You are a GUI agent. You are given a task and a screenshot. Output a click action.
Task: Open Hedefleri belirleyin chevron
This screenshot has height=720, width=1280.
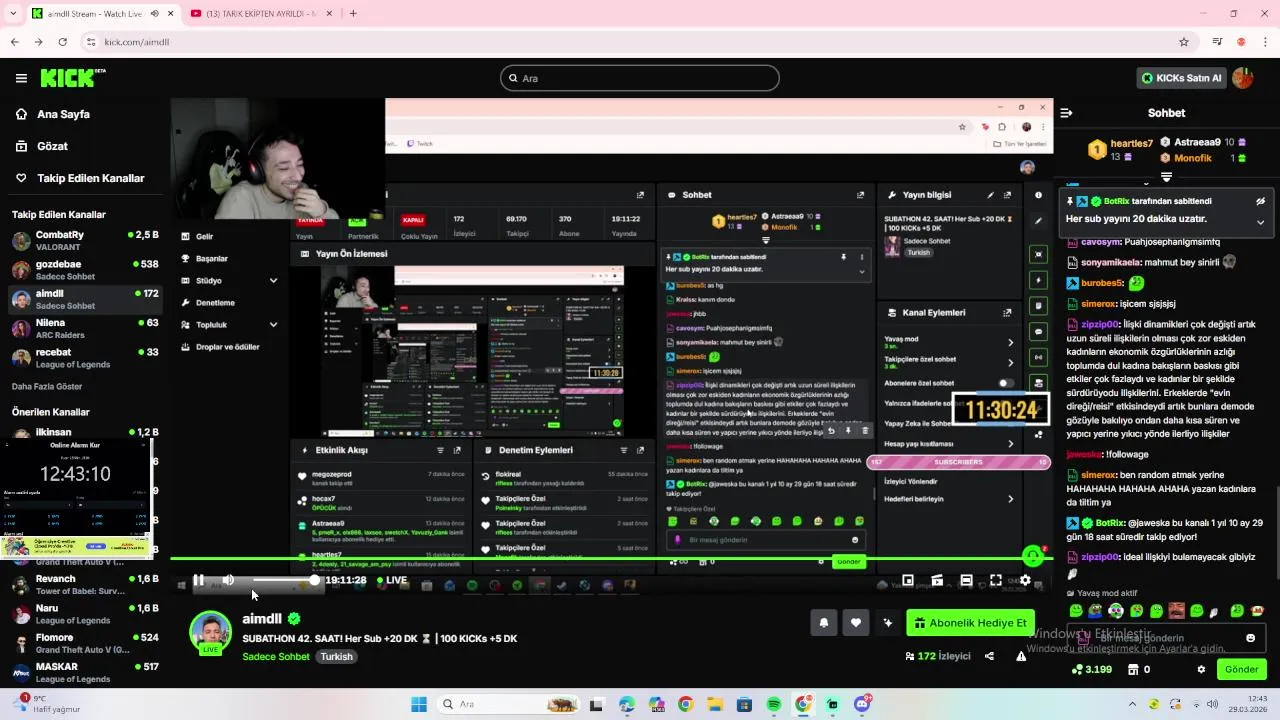pos(1010,499)
